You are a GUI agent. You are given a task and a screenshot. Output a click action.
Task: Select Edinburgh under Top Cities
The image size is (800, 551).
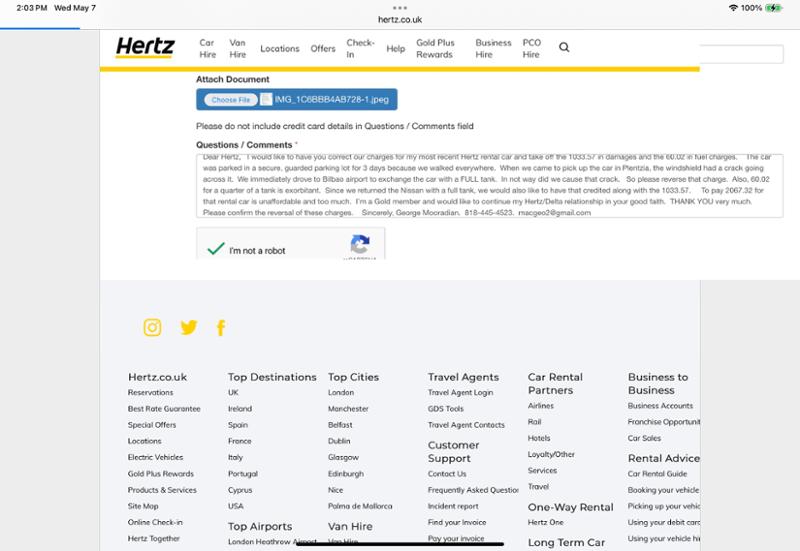[345, 473]
